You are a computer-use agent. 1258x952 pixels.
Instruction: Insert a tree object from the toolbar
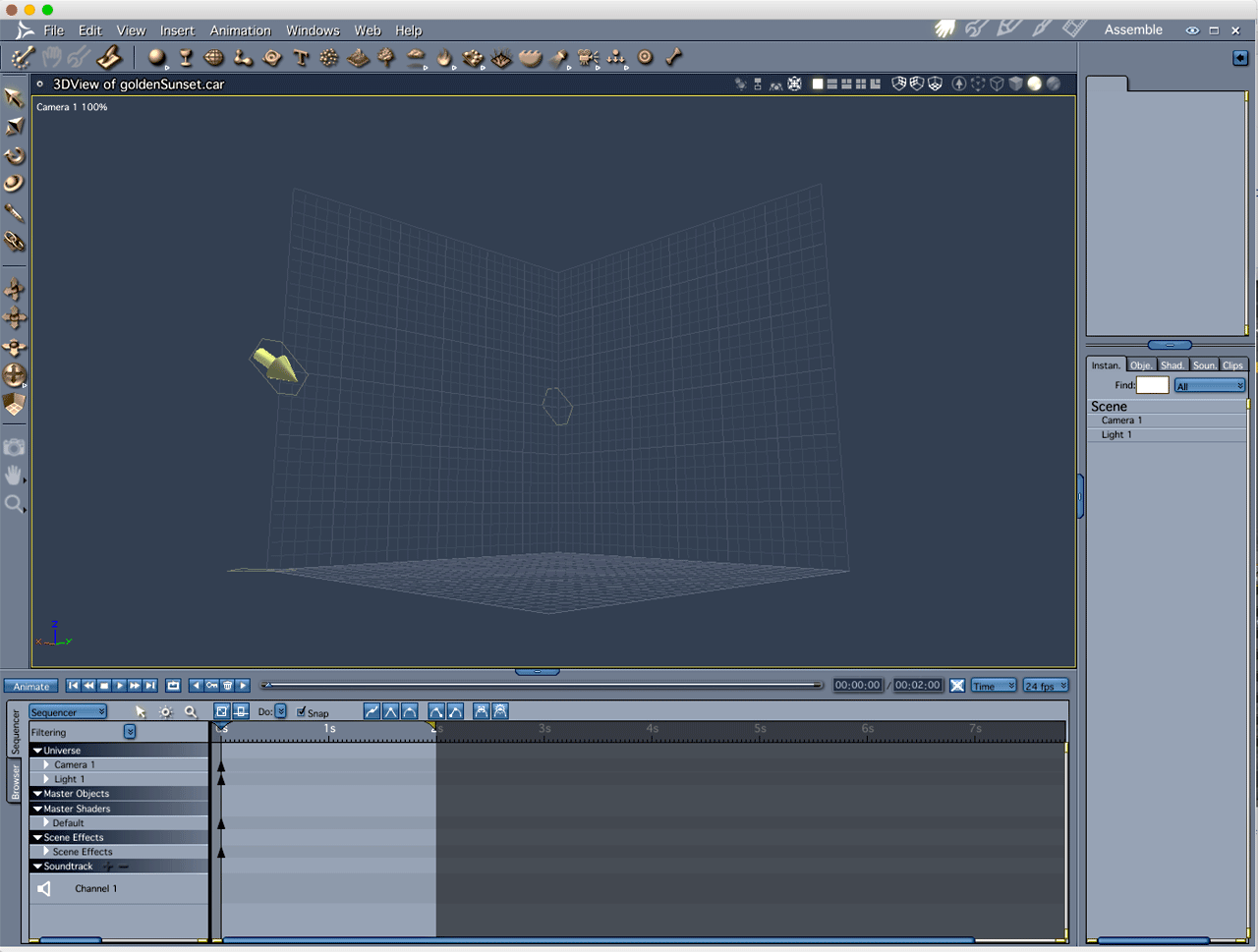coord(386,58)
